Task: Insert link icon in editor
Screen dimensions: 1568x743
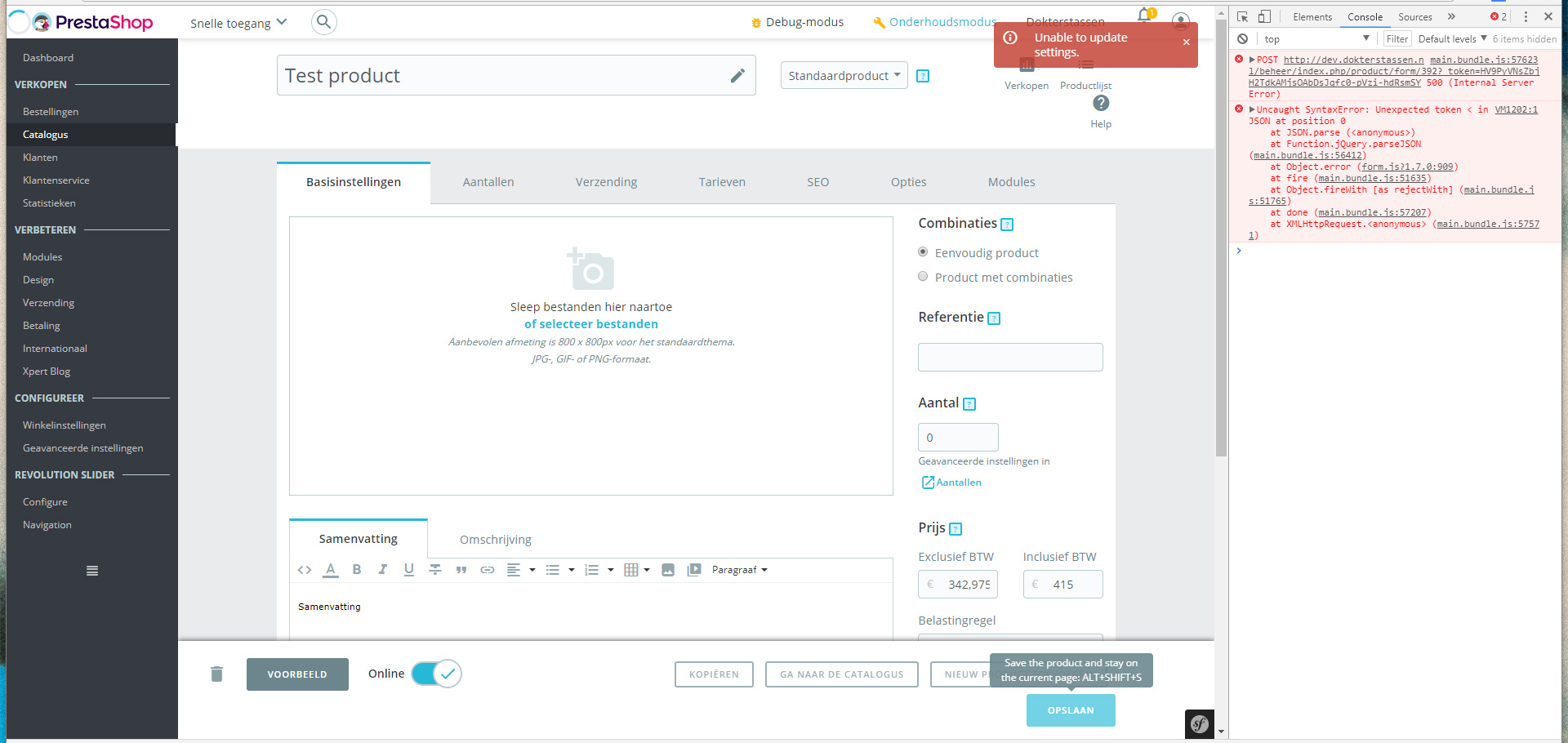Action: 488,570
